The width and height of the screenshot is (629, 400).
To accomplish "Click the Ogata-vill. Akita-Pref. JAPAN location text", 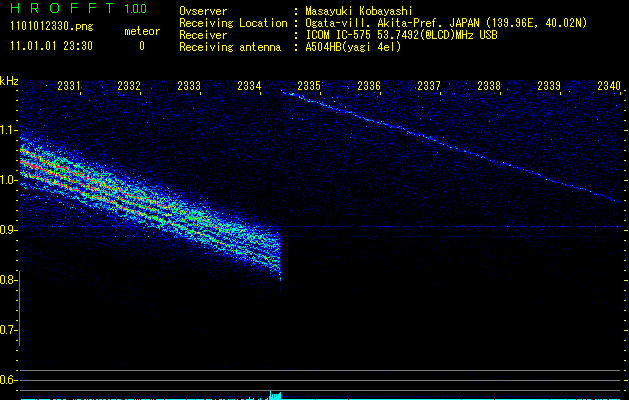I will tap(446, 23).
